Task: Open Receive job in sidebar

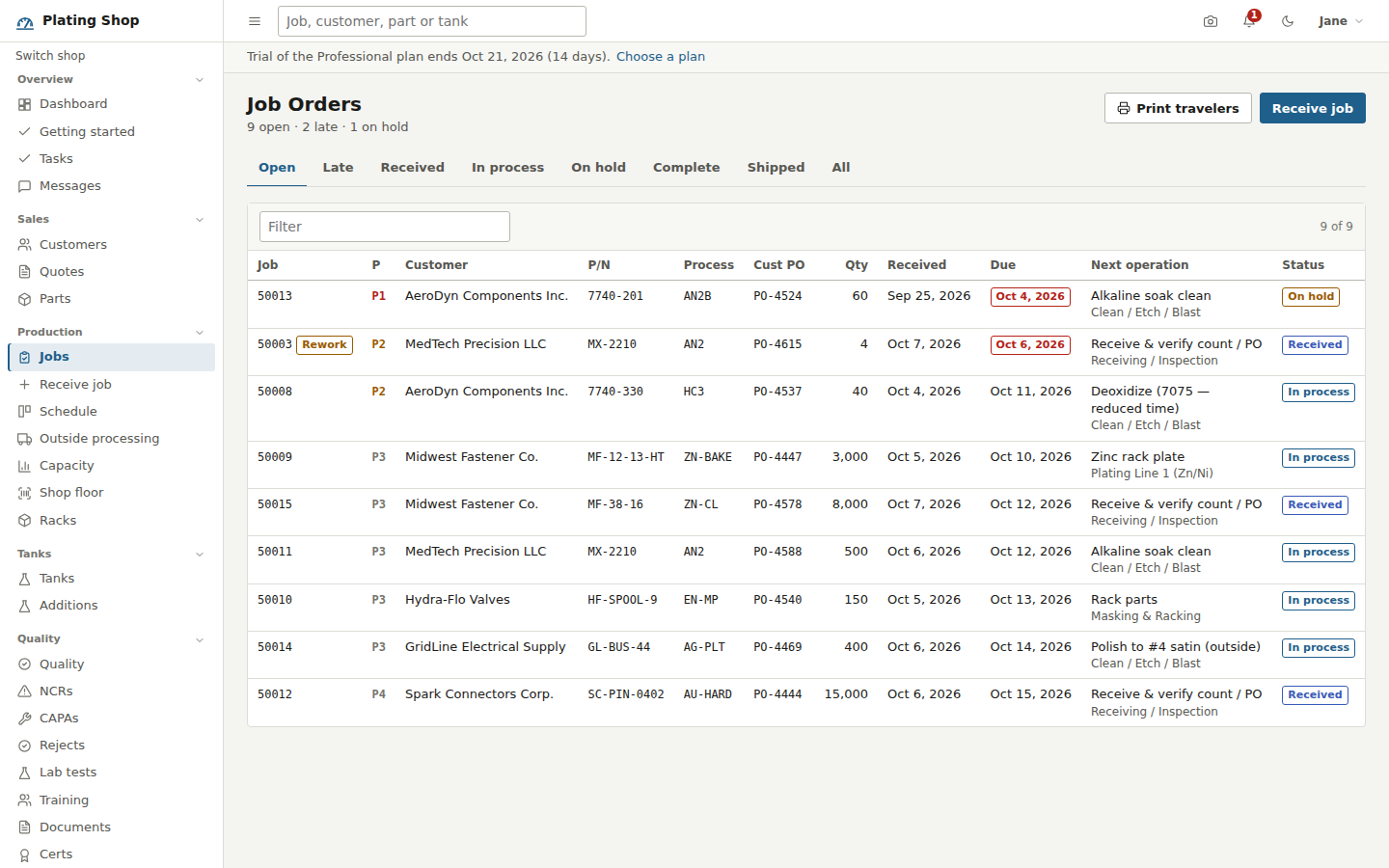Action: (x=111, y=384)
